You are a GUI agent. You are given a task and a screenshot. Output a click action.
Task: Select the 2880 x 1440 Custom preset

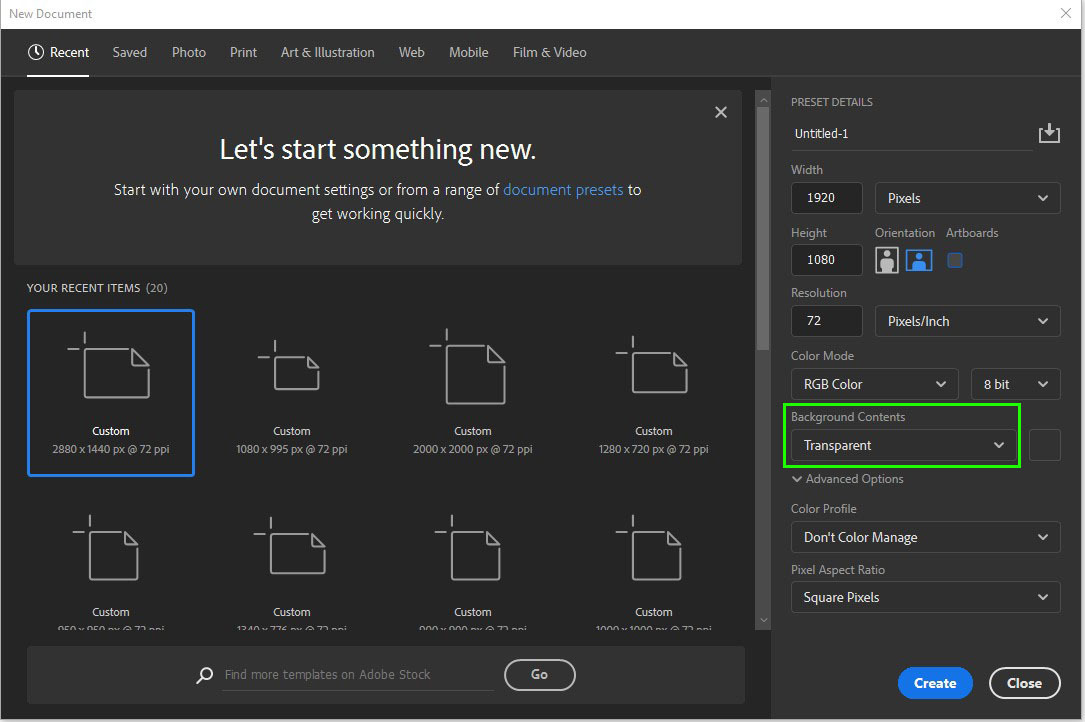click(110, 392)
